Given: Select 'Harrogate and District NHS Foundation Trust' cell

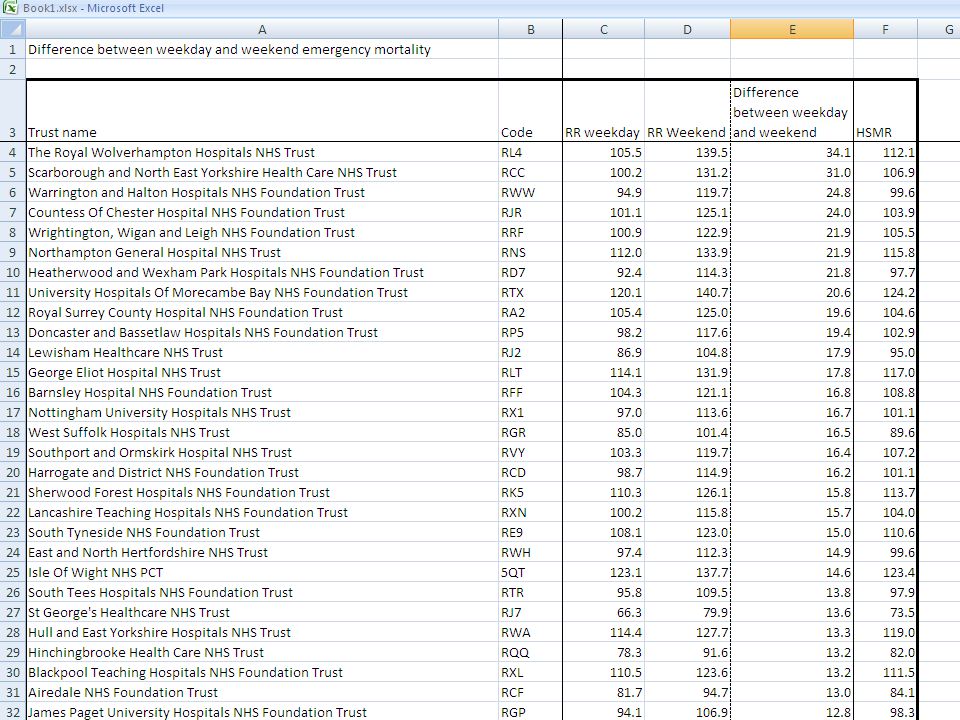Looking at the screenshot, I should pos(262,473).
